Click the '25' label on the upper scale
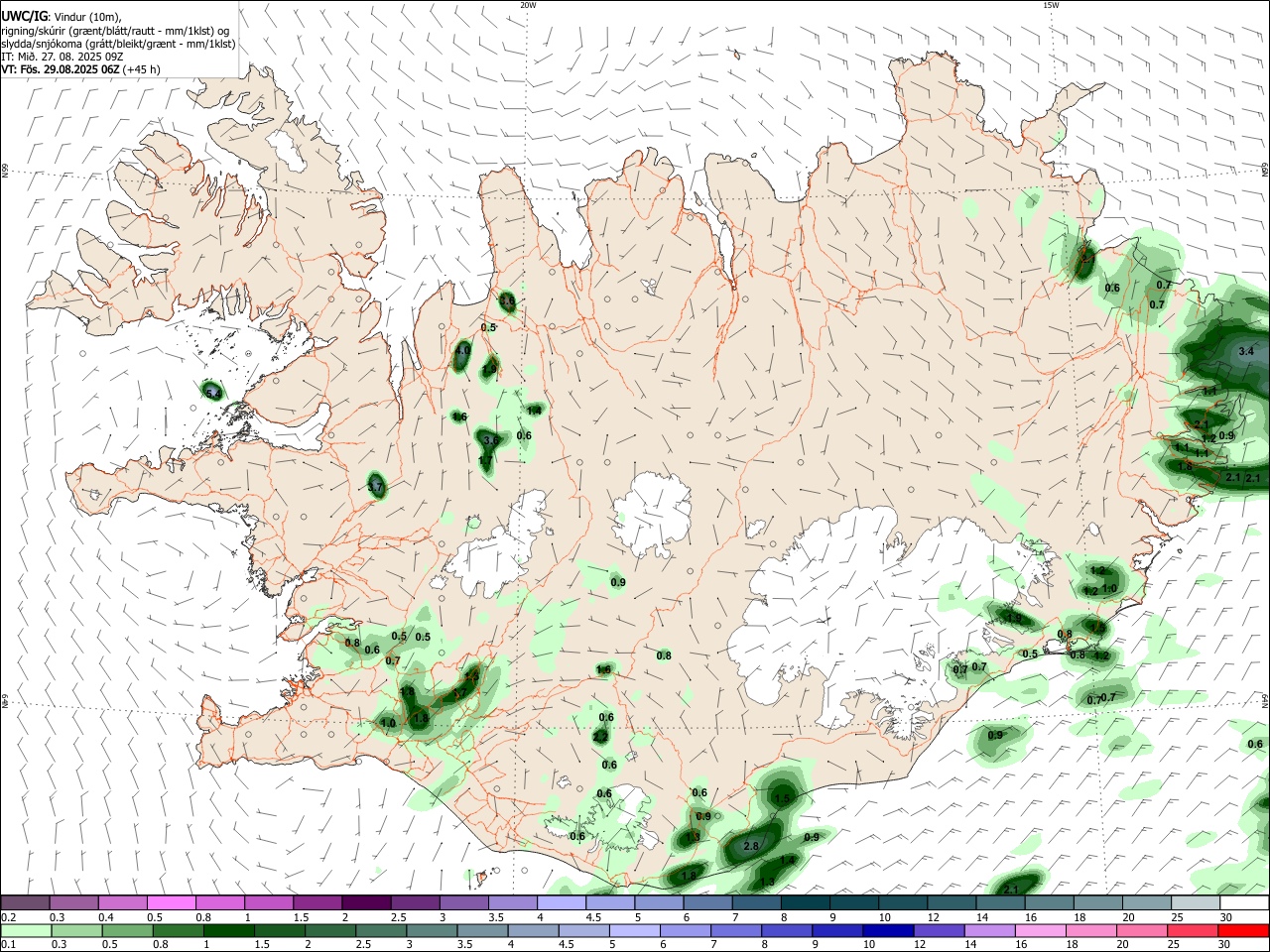 (x=1178, y=917)
